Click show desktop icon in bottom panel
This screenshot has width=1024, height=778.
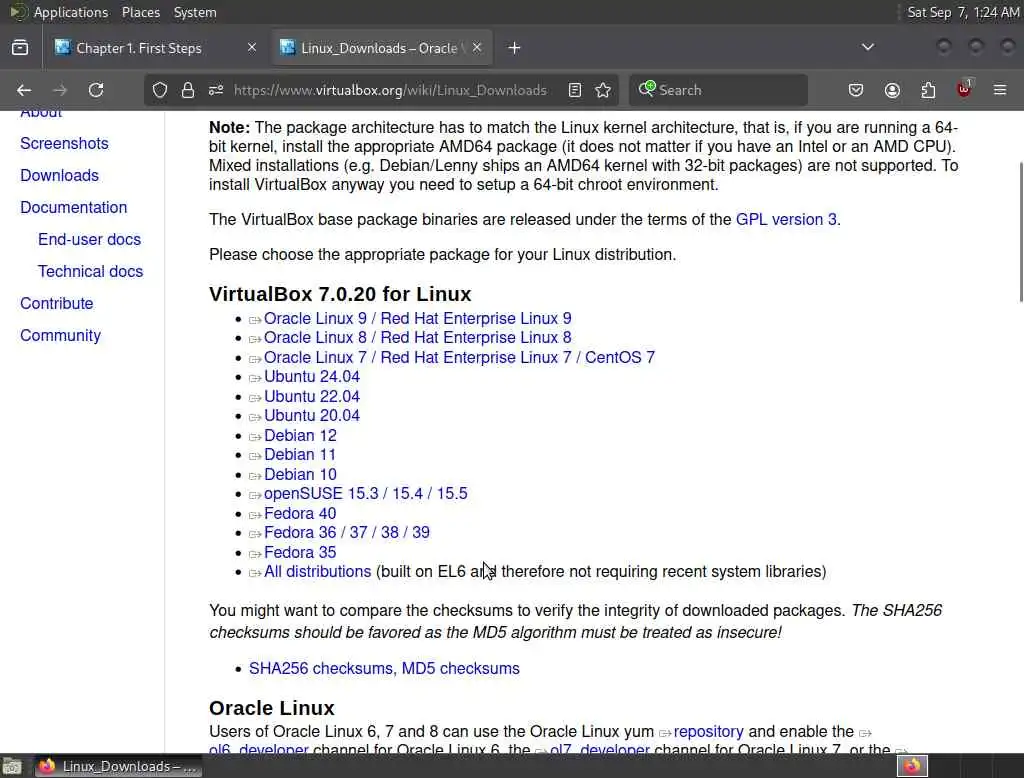[x=12, y=766]
